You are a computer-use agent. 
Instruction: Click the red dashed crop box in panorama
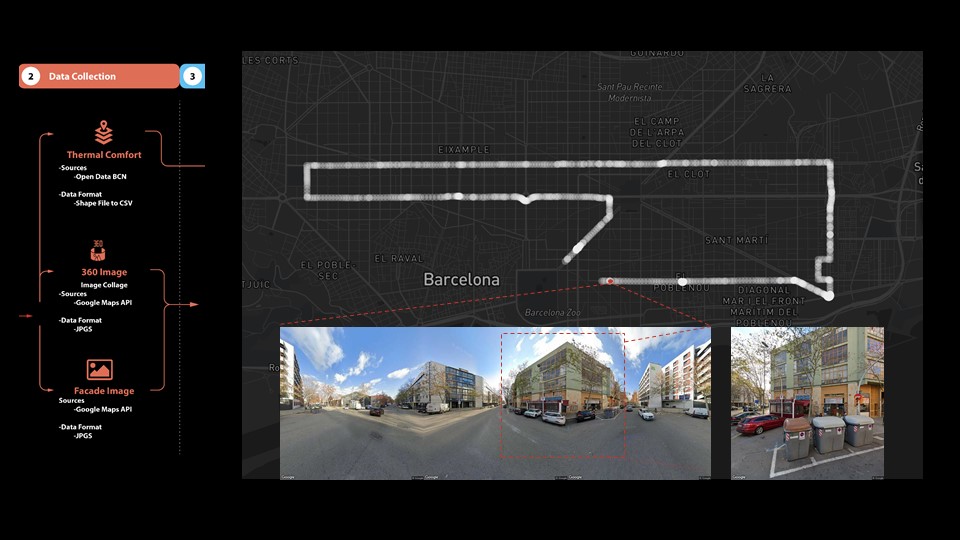click(563, 395)
